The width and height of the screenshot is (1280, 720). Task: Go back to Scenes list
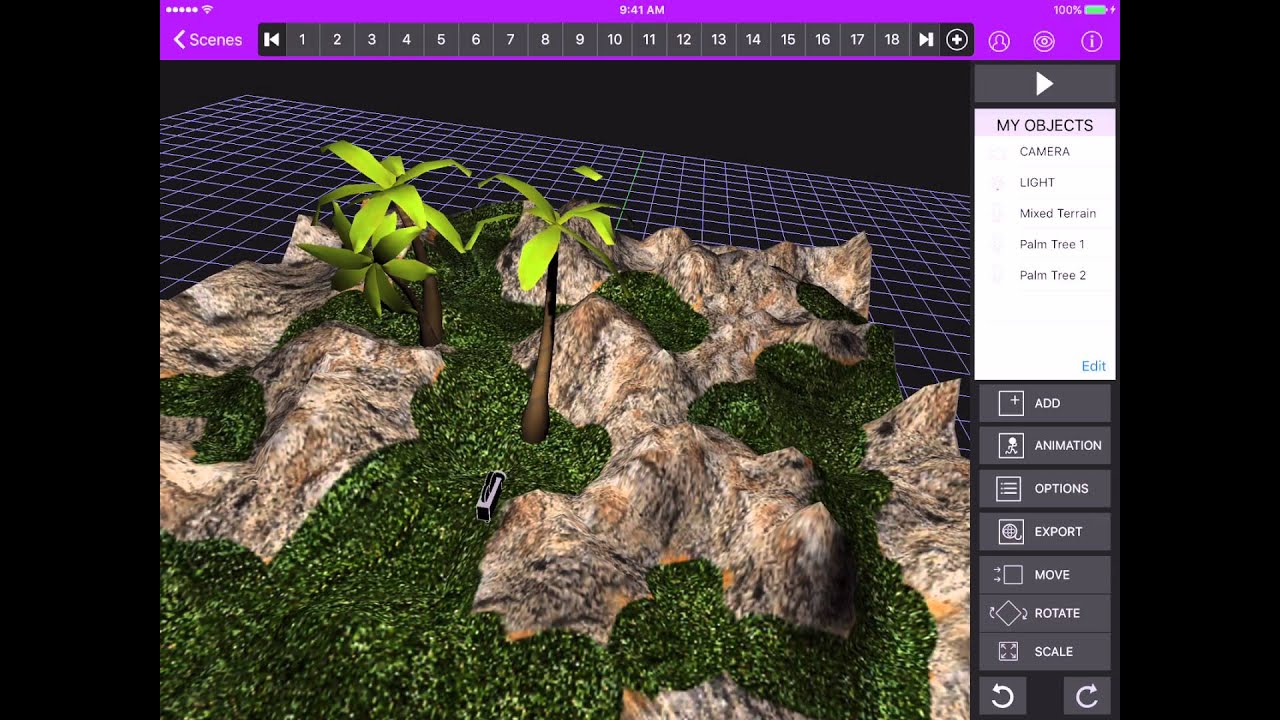208,39
